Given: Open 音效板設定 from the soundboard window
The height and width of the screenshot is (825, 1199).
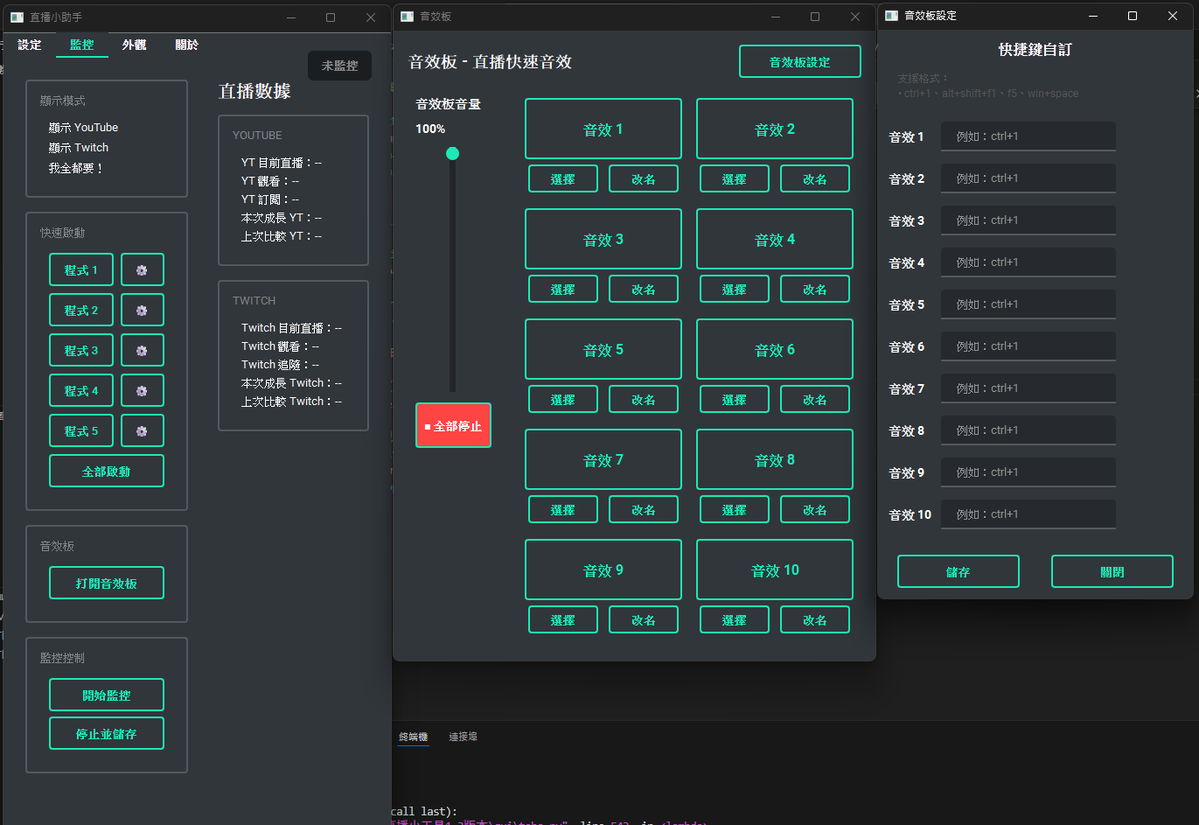Looking at the screenshot, I should pos(800,62).
